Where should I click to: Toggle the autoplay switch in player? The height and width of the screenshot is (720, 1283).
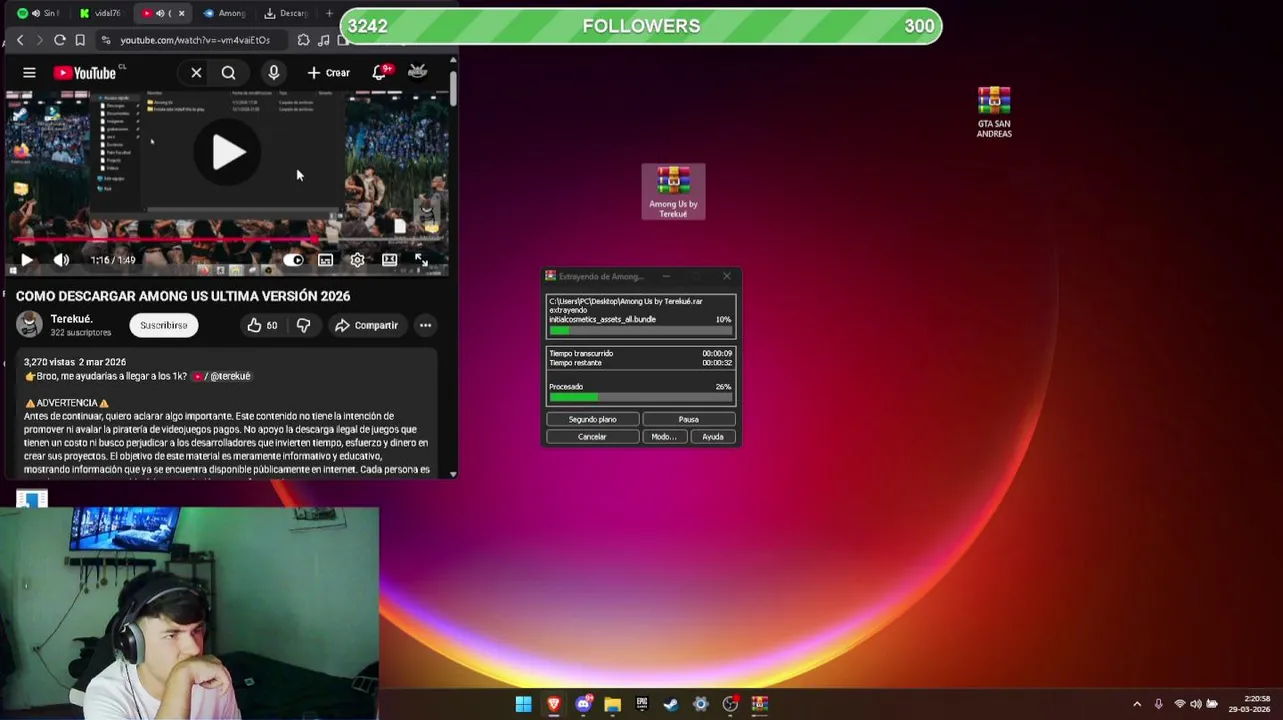(293, 260)
